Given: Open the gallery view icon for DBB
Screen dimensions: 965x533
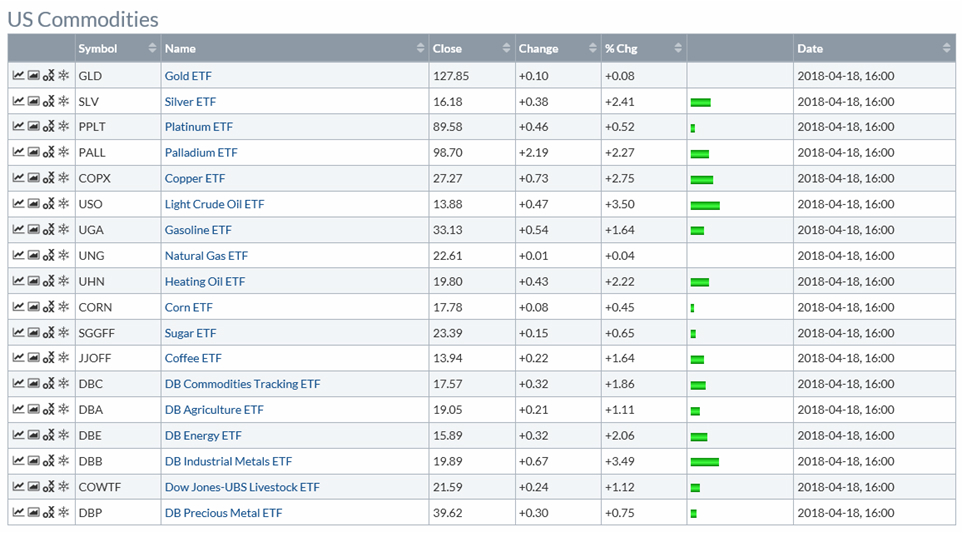Looking at the screenshot, I should pos(33,462).
